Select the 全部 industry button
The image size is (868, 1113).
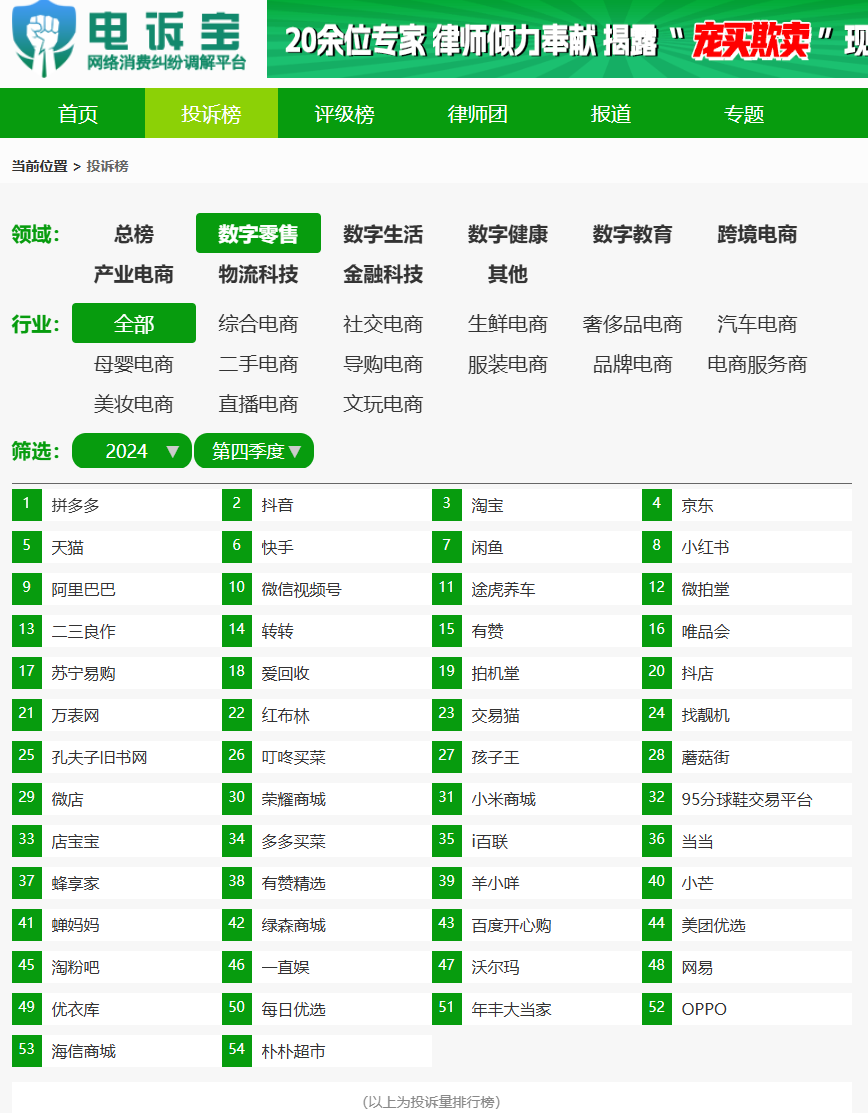(x=134, y=324)
